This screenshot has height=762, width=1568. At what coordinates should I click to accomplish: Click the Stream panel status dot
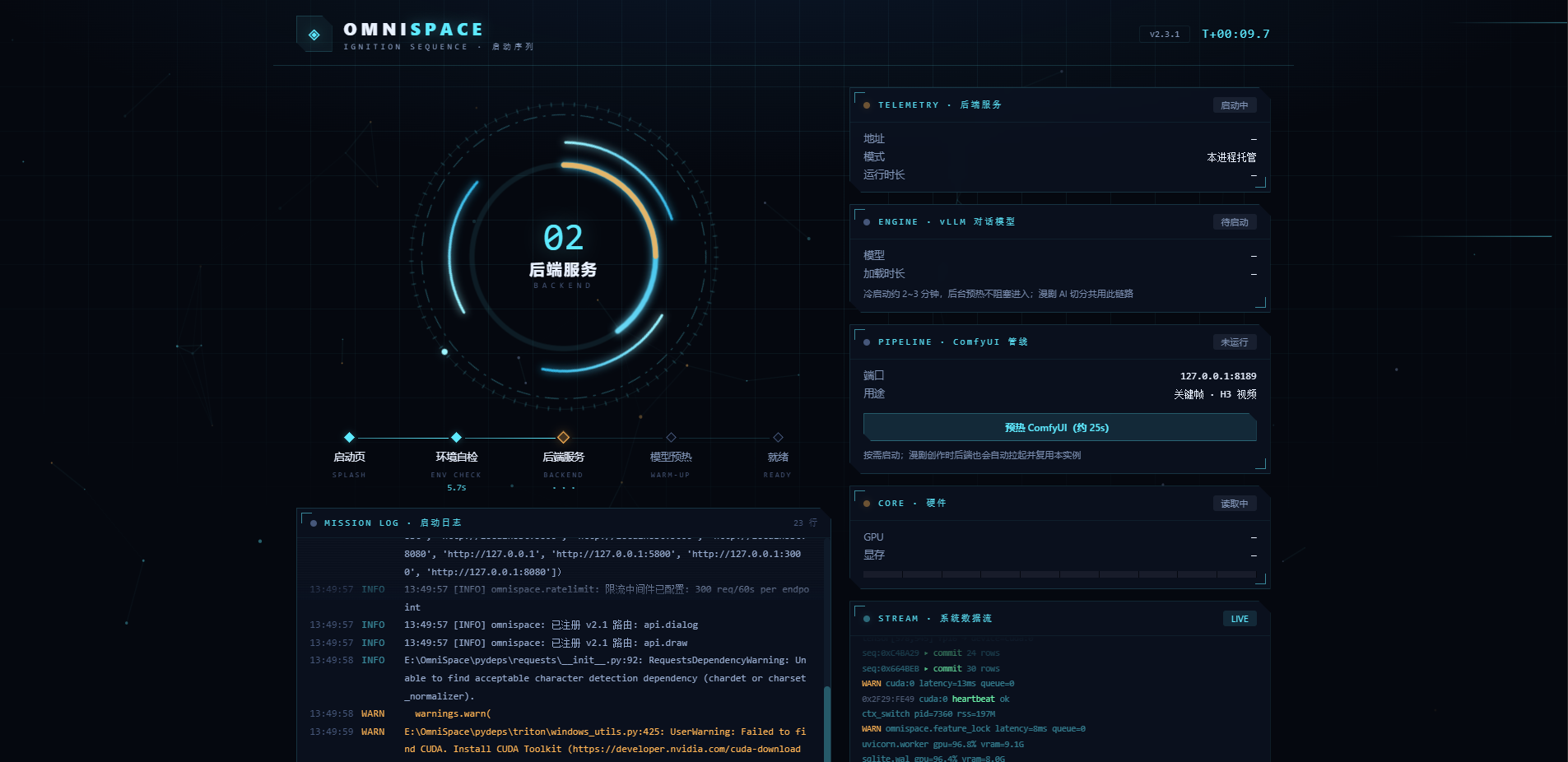pyautogui.click(x=867, y=619)
